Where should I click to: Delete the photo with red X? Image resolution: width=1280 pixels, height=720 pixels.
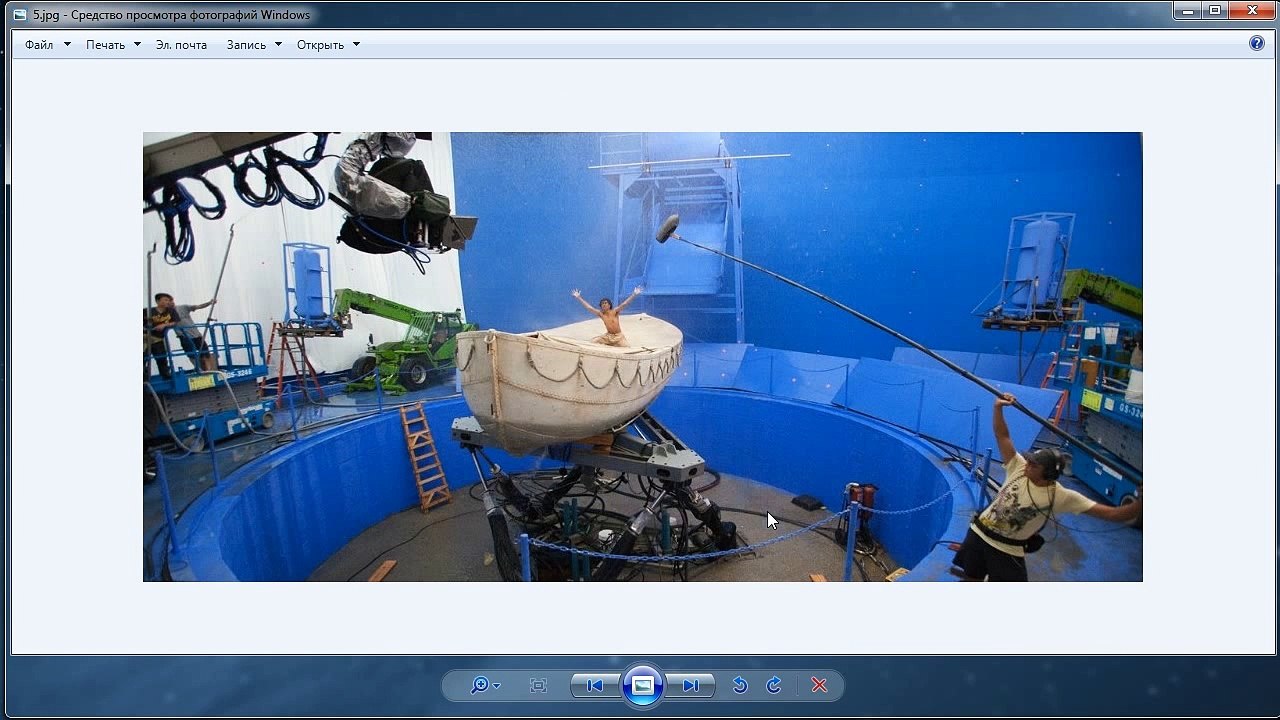click(x=819, y=685)
